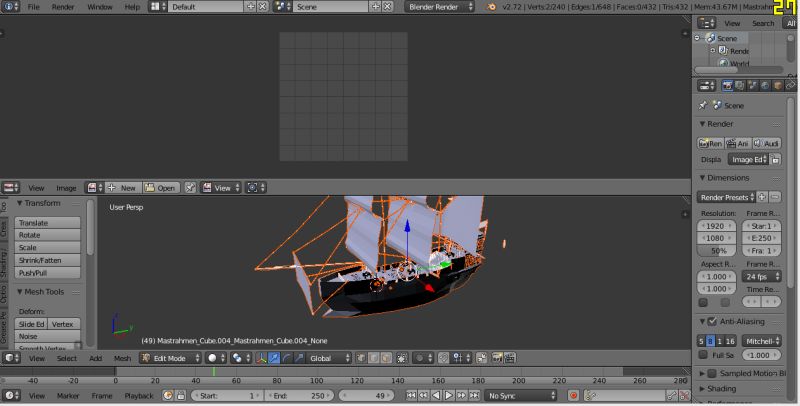
Task: Enable the Sampled Motion Blur checkbox
Action: pyautogui.click(x=712, y=373)
